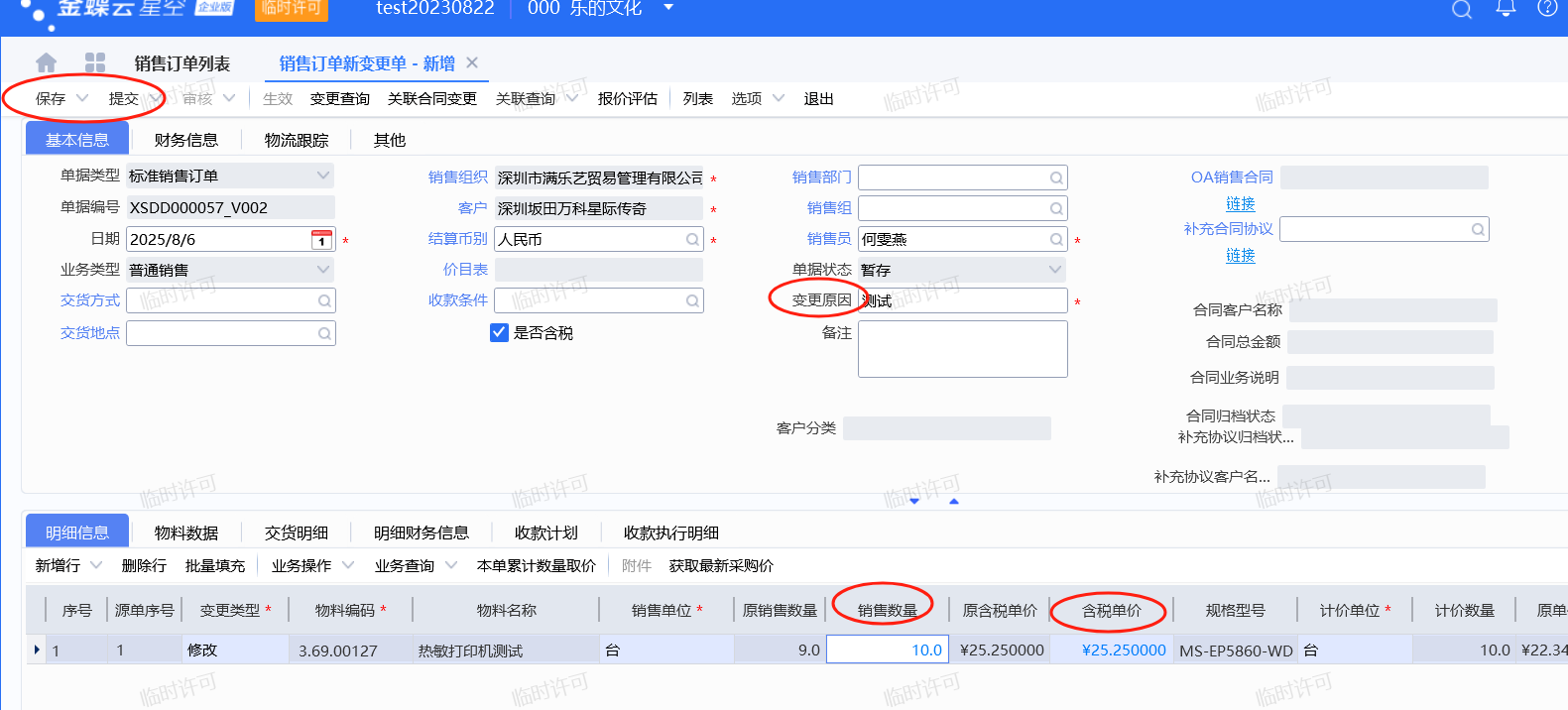Expand the 单据类型 dropdown

click(x=322, y=177)
